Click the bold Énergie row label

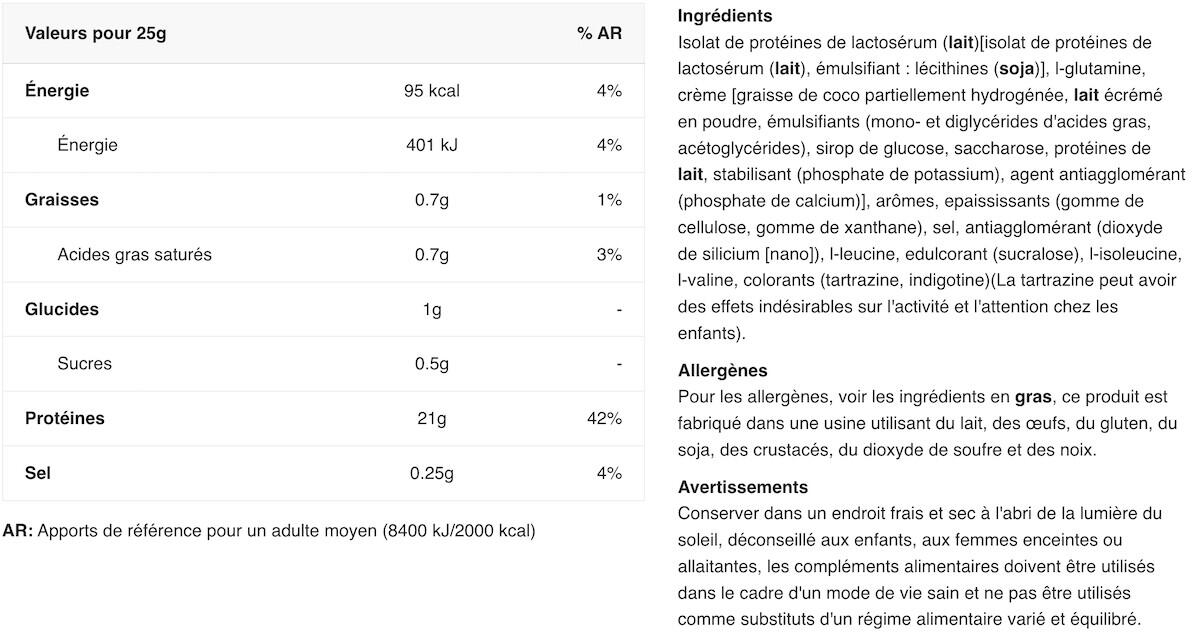point(57,91)
